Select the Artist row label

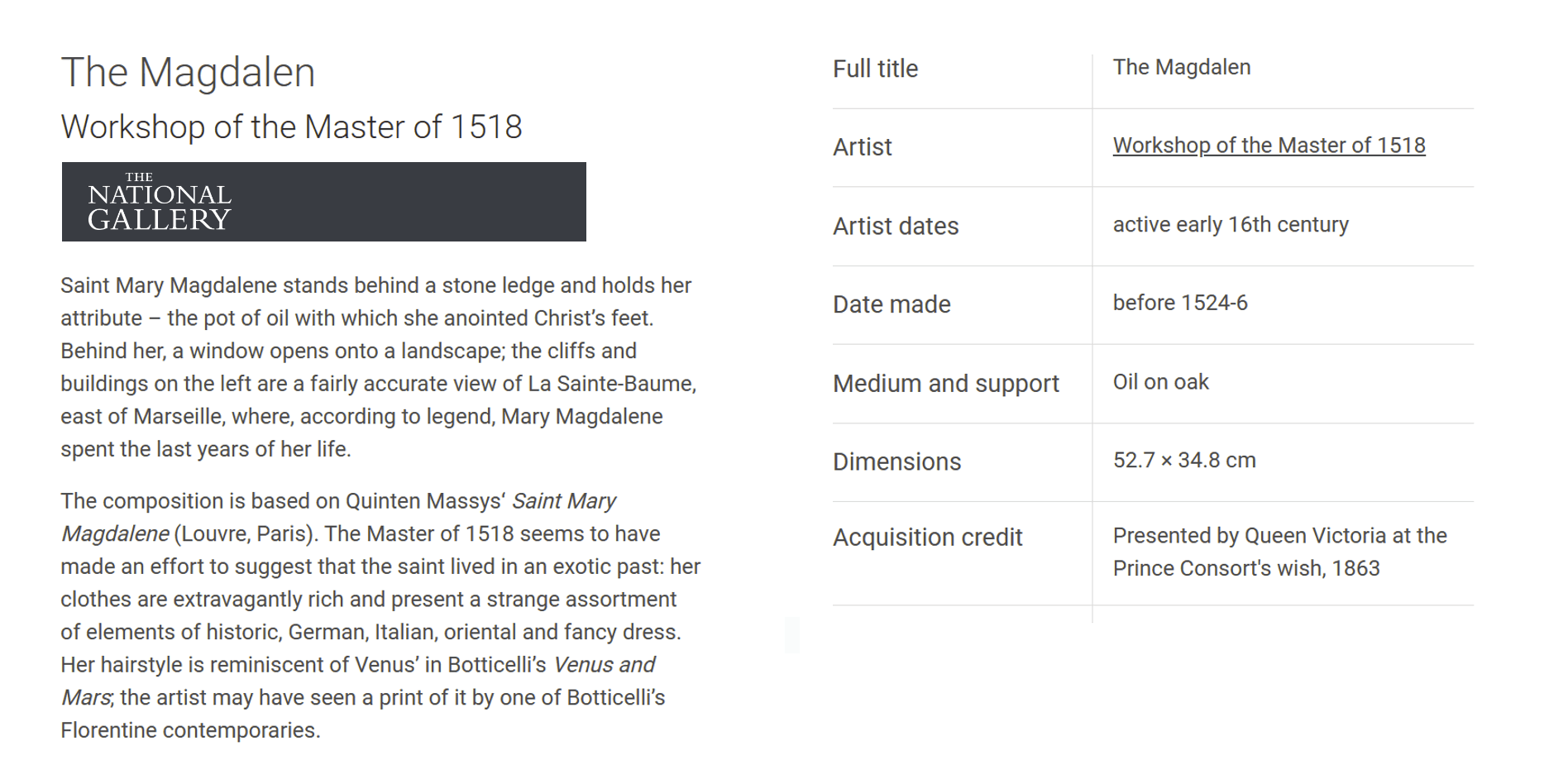tap(863, 147)
